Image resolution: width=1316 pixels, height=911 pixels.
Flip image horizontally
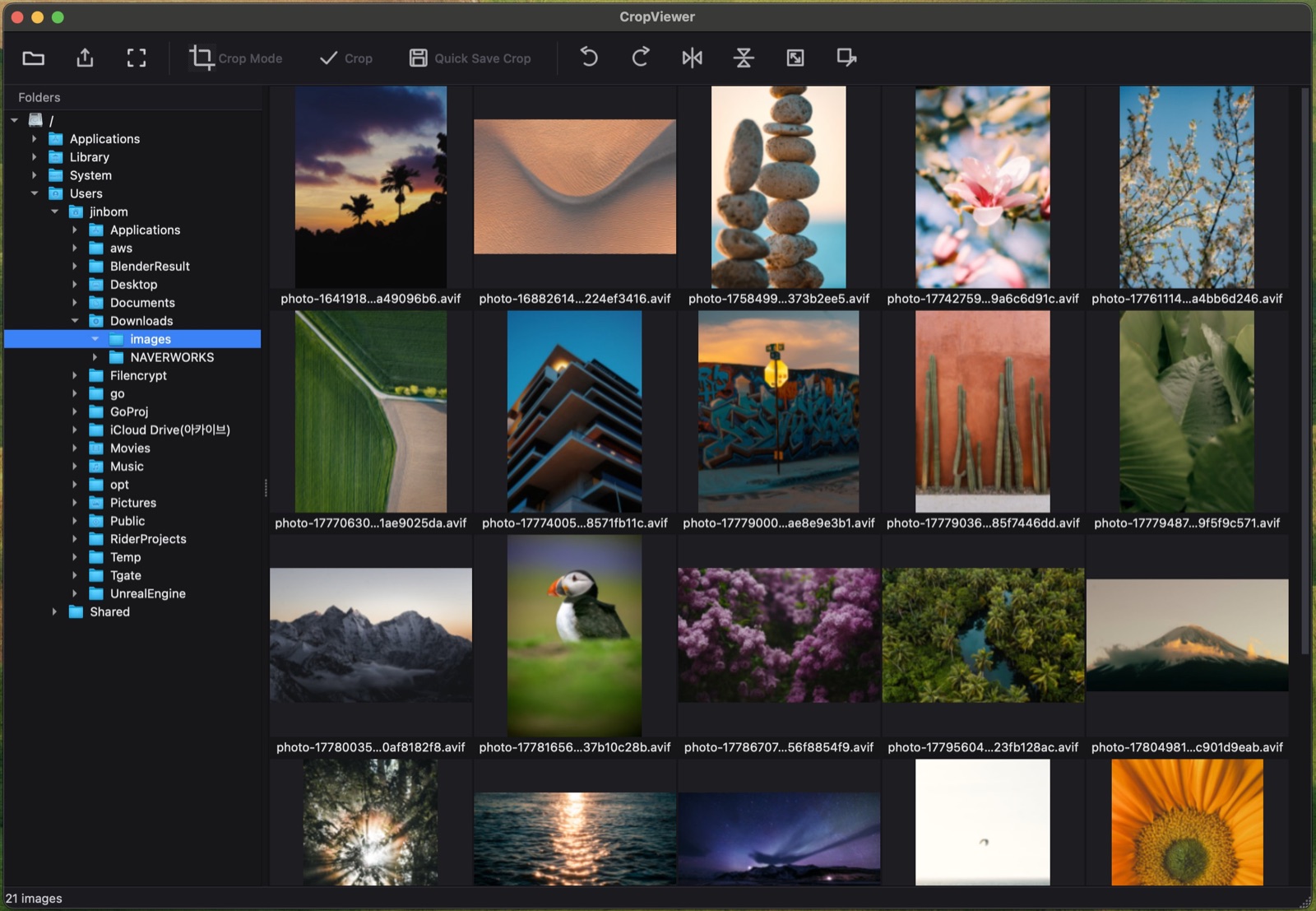tap(693, 58)
